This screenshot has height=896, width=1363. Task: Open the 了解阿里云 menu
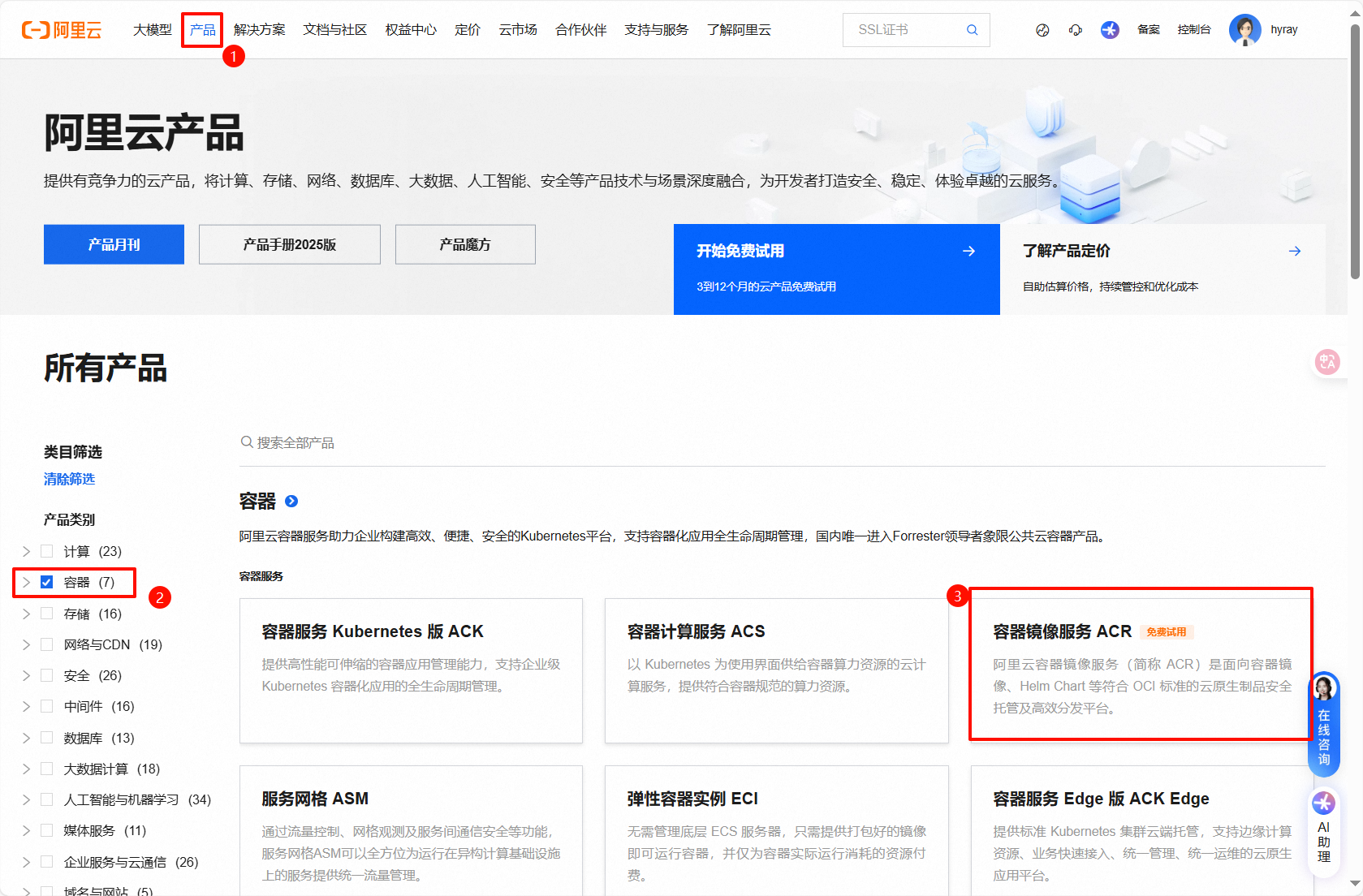click(x=739, y=30)
